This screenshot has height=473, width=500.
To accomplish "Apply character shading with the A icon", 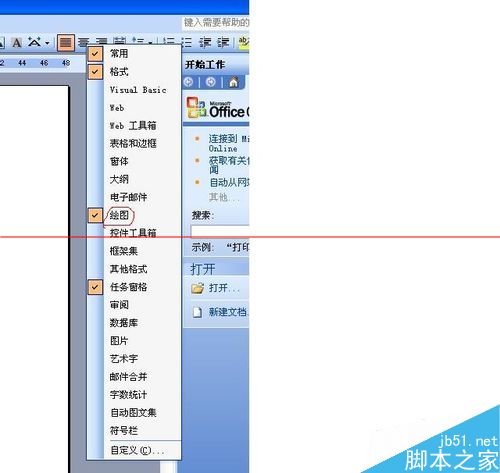I will [16, 43].
